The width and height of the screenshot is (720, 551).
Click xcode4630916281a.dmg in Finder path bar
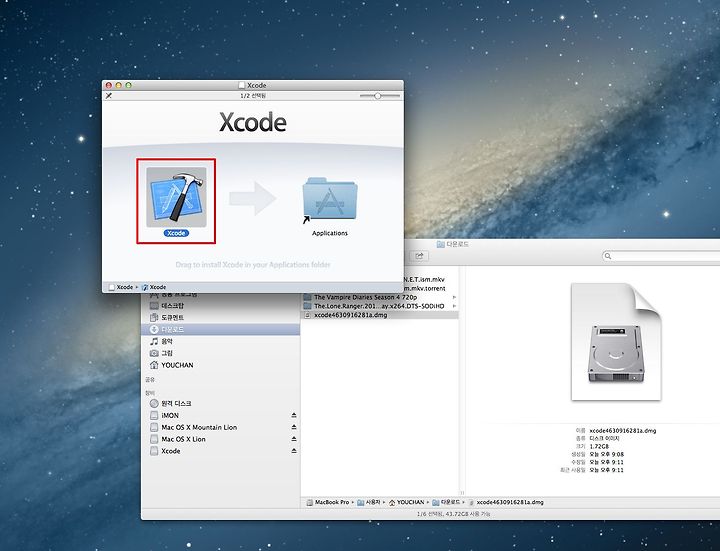pyautogui.click(x=506, y=502)
